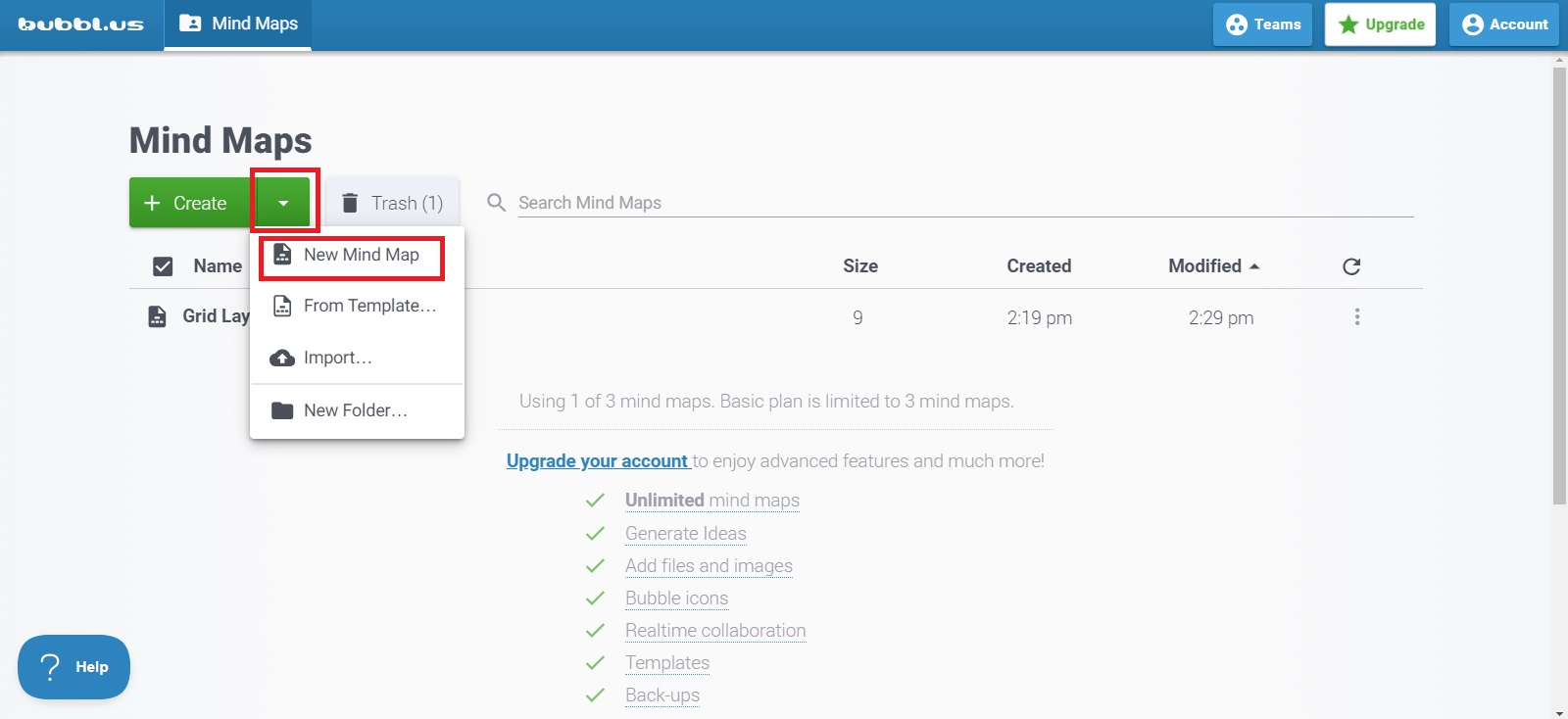This screenshot has width=1568, height=719.
Task: Sort by Created column
Action: pos(1039,266)
